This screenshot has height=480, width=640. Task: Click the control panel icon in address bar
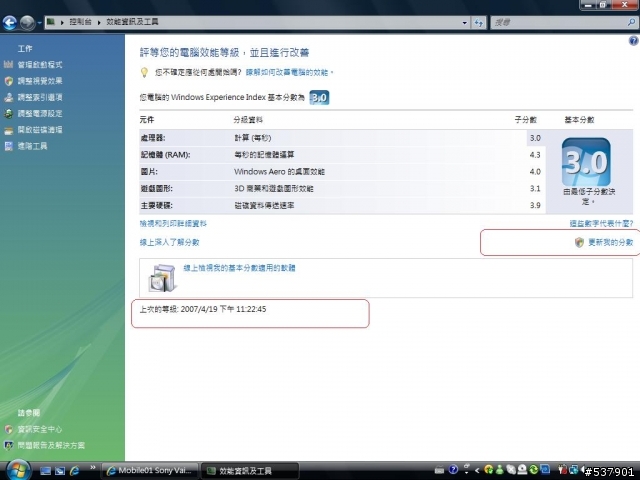(x=51, y=22)
